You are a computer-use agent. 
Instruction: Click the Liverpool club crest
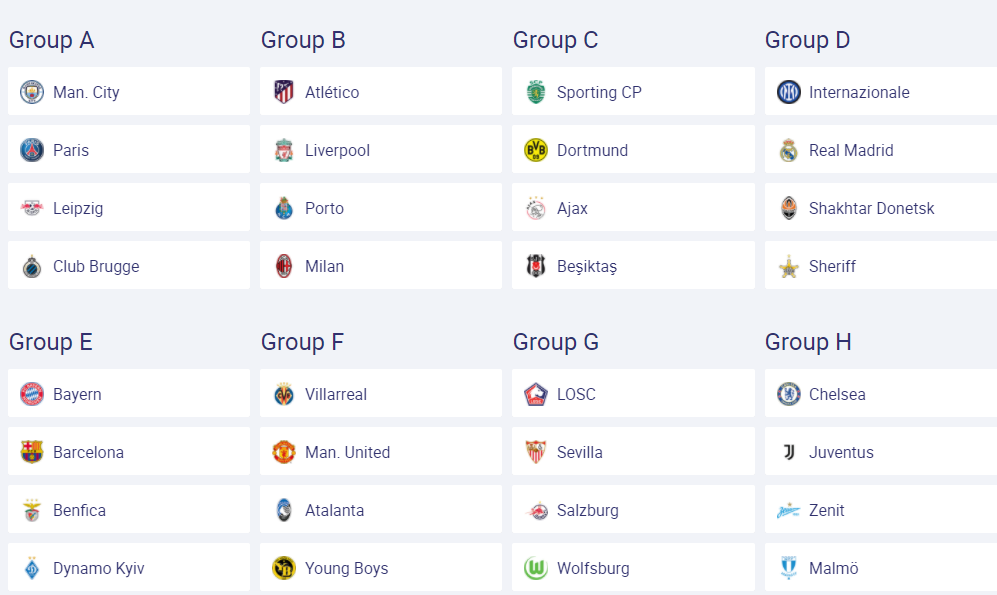click(x=284, y=151)
